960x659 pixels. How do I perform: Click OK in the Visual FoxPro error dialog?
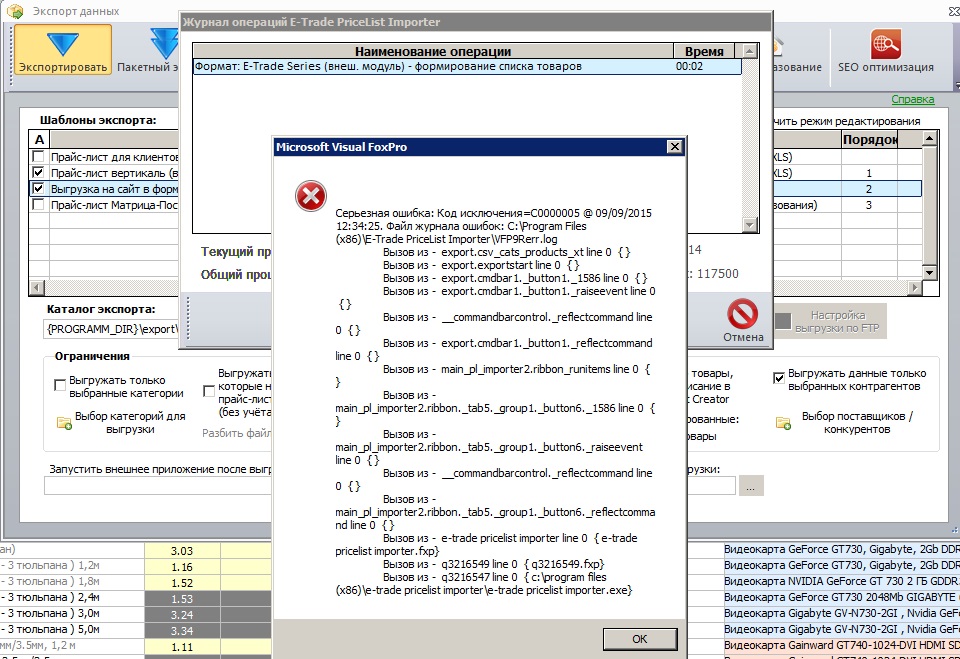[640, 639]
